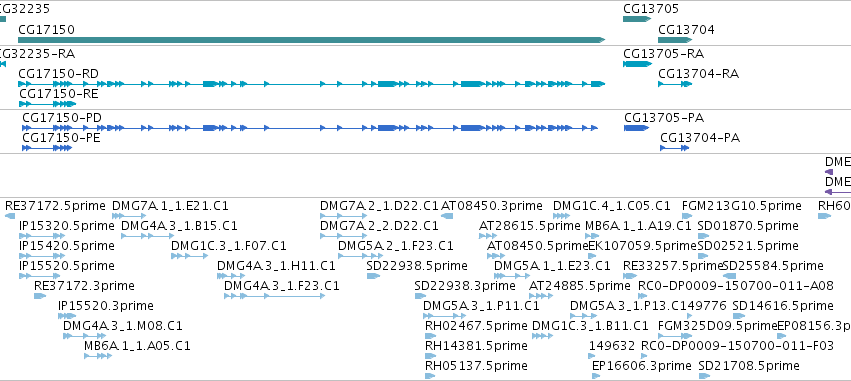Select the DMG4A.3_1.M08.C1 label
The width and height of the screenshot is (851, 381).
pos(123,326)
